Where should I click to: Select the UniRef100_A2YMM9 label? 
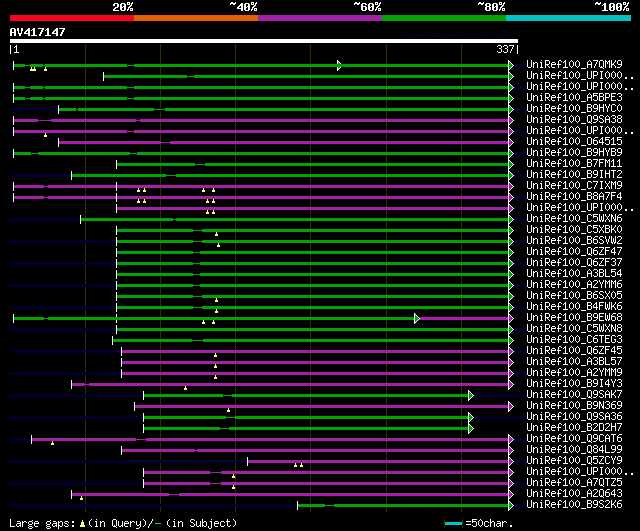[574, 373]
